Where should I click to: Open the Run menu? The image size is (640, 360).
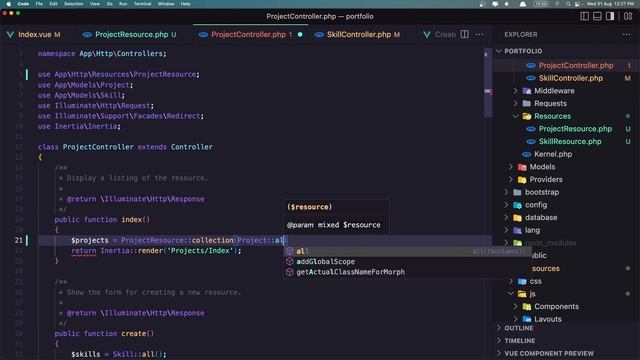tap(123, 4)
